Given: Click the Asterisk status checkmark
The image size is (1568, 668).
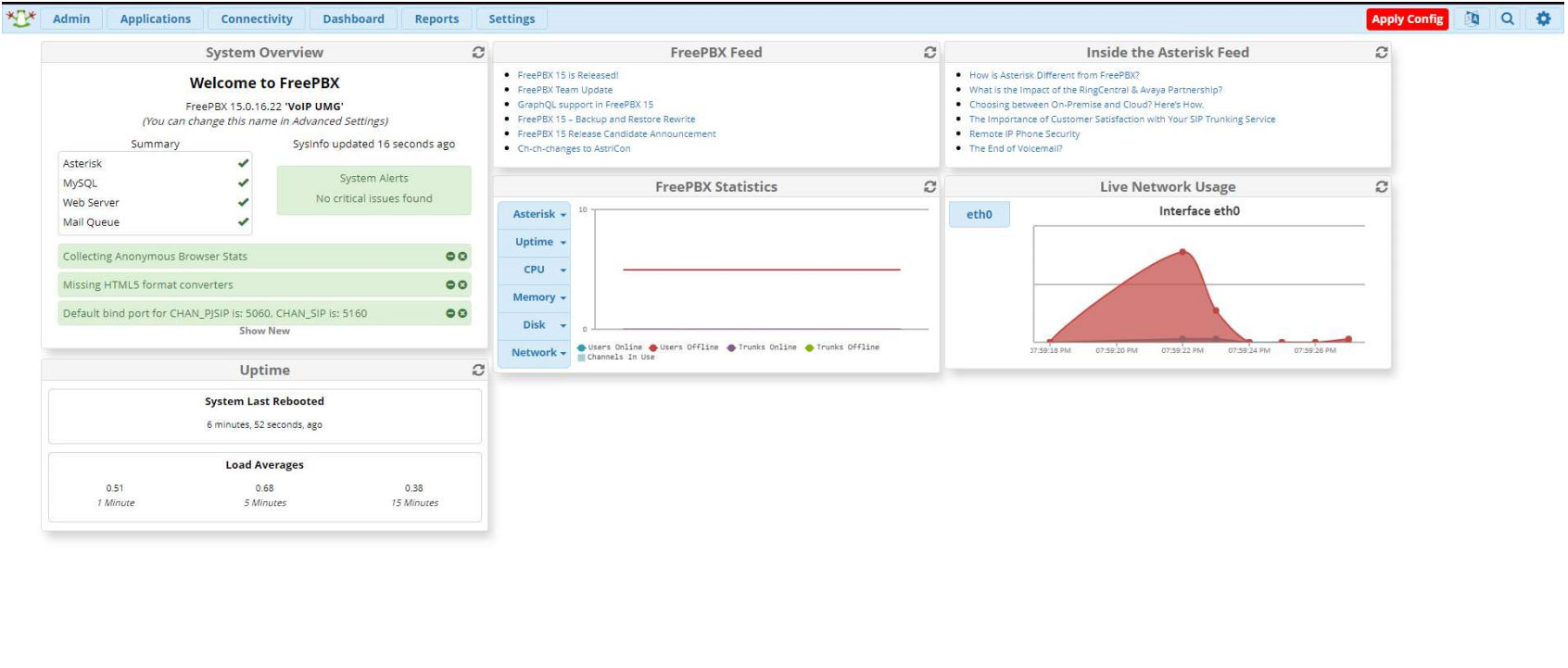Looking at the screenshot, I should 243,163.
